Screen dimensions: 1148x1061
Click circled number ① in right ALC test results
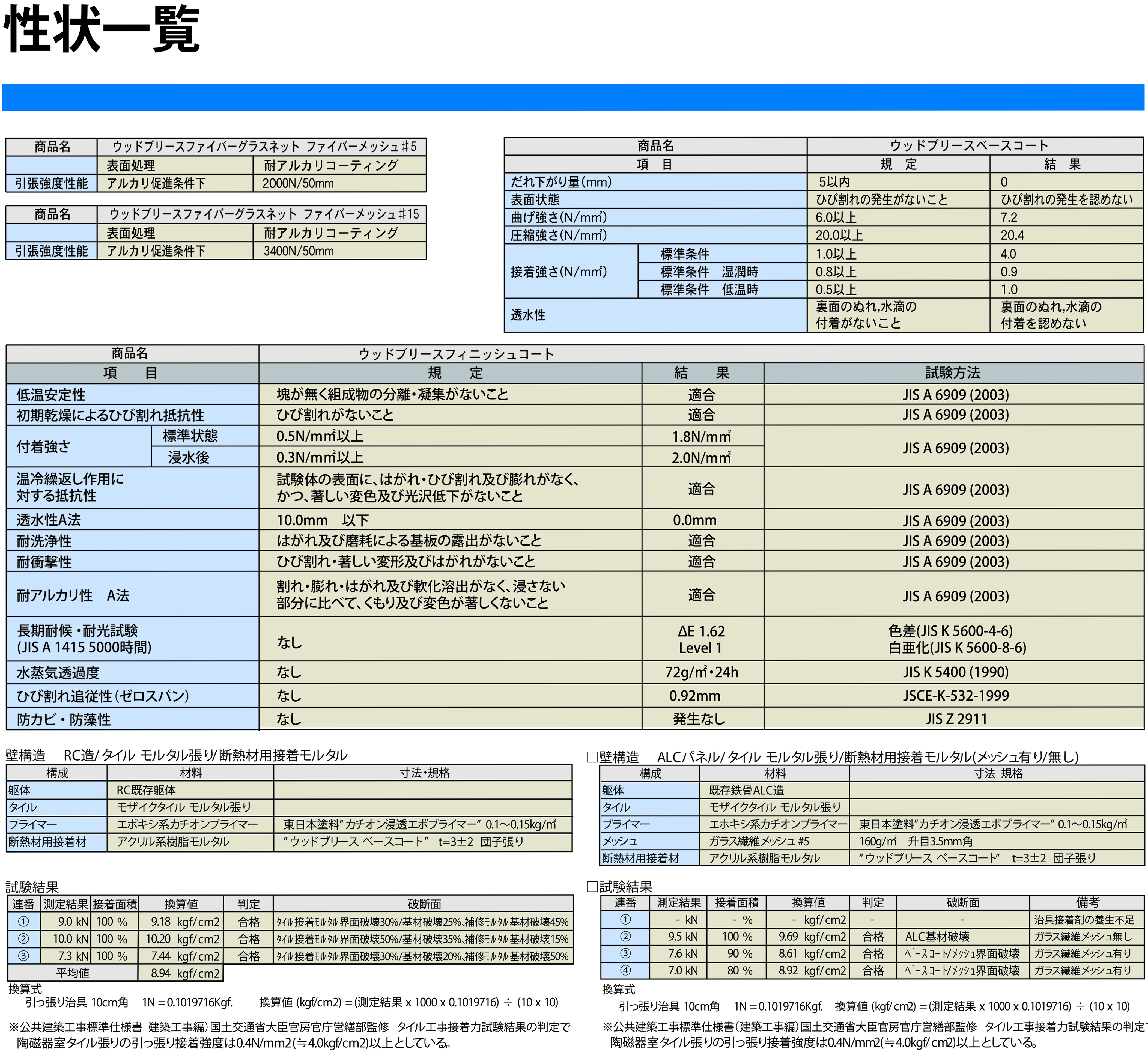625,920
